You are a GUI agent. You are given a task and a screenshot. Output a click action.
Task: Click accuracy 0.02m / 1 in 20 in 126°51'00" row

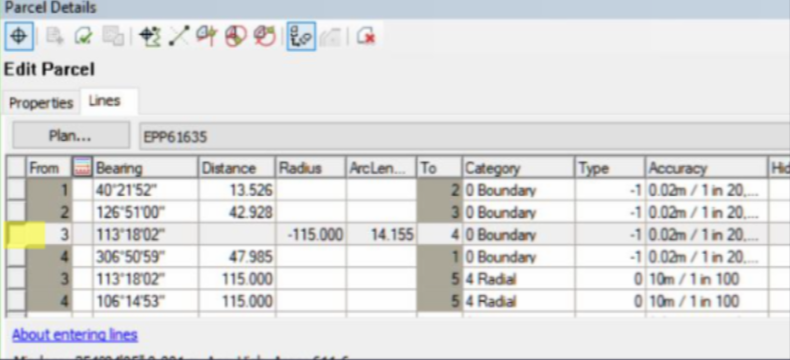(x=705, y=212)
